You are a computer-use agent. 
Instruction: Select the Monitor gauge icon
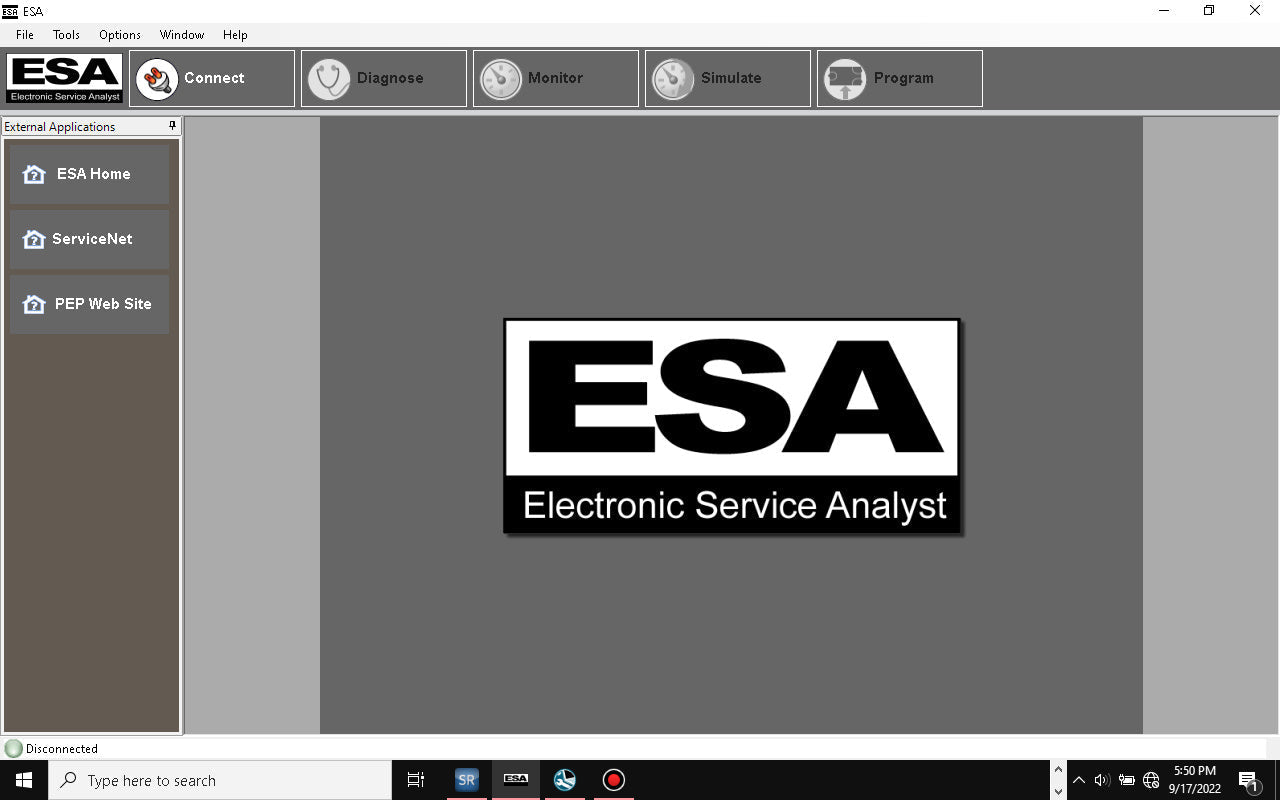click(x=501, y=79)
